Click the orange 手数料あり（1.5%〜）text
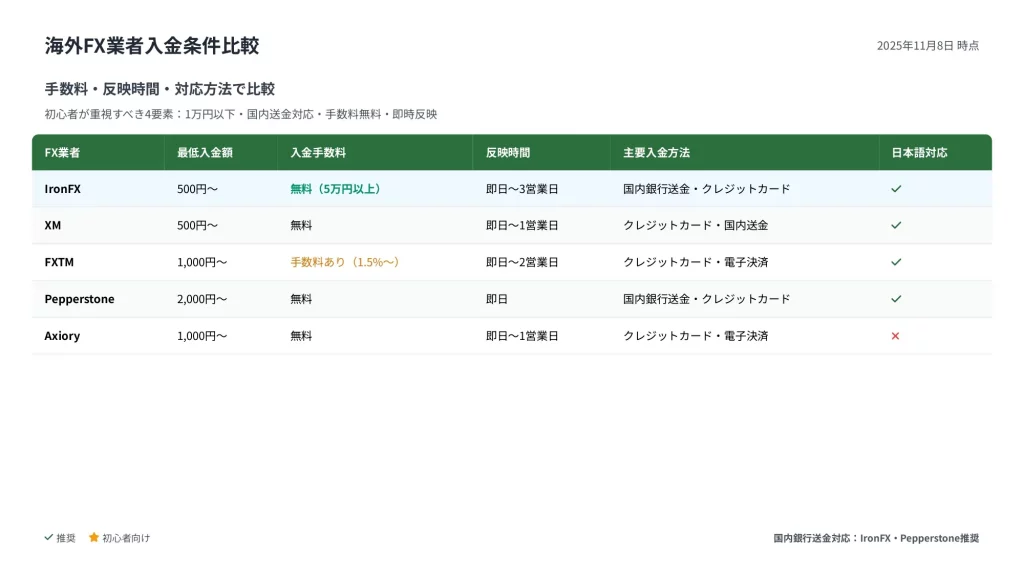1024x576 pixels. pos(345,262)
